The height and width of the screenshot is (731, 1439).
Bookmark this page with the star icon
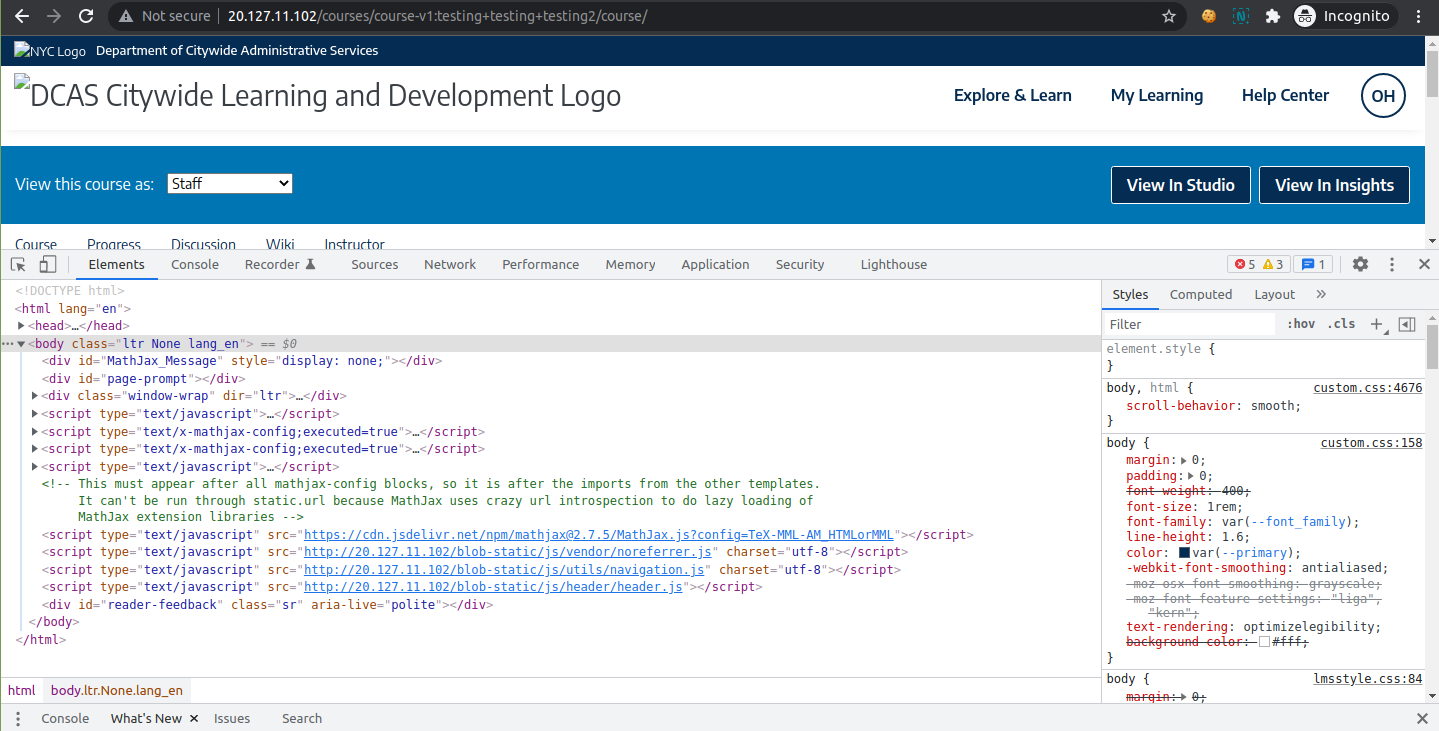(1168, 16)
